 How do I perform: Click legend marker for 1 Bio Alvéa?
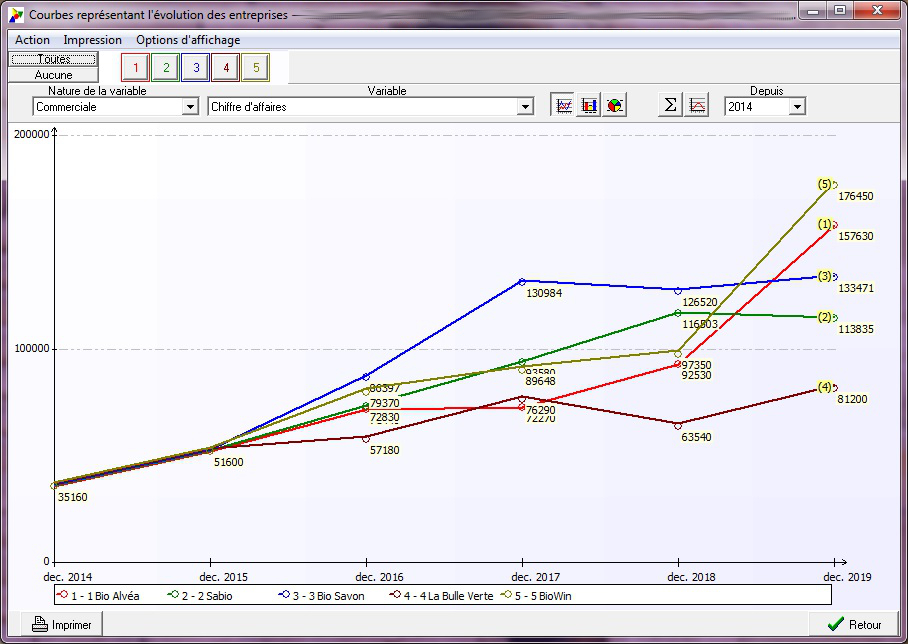pyautogui.click(x=63, y=594)
